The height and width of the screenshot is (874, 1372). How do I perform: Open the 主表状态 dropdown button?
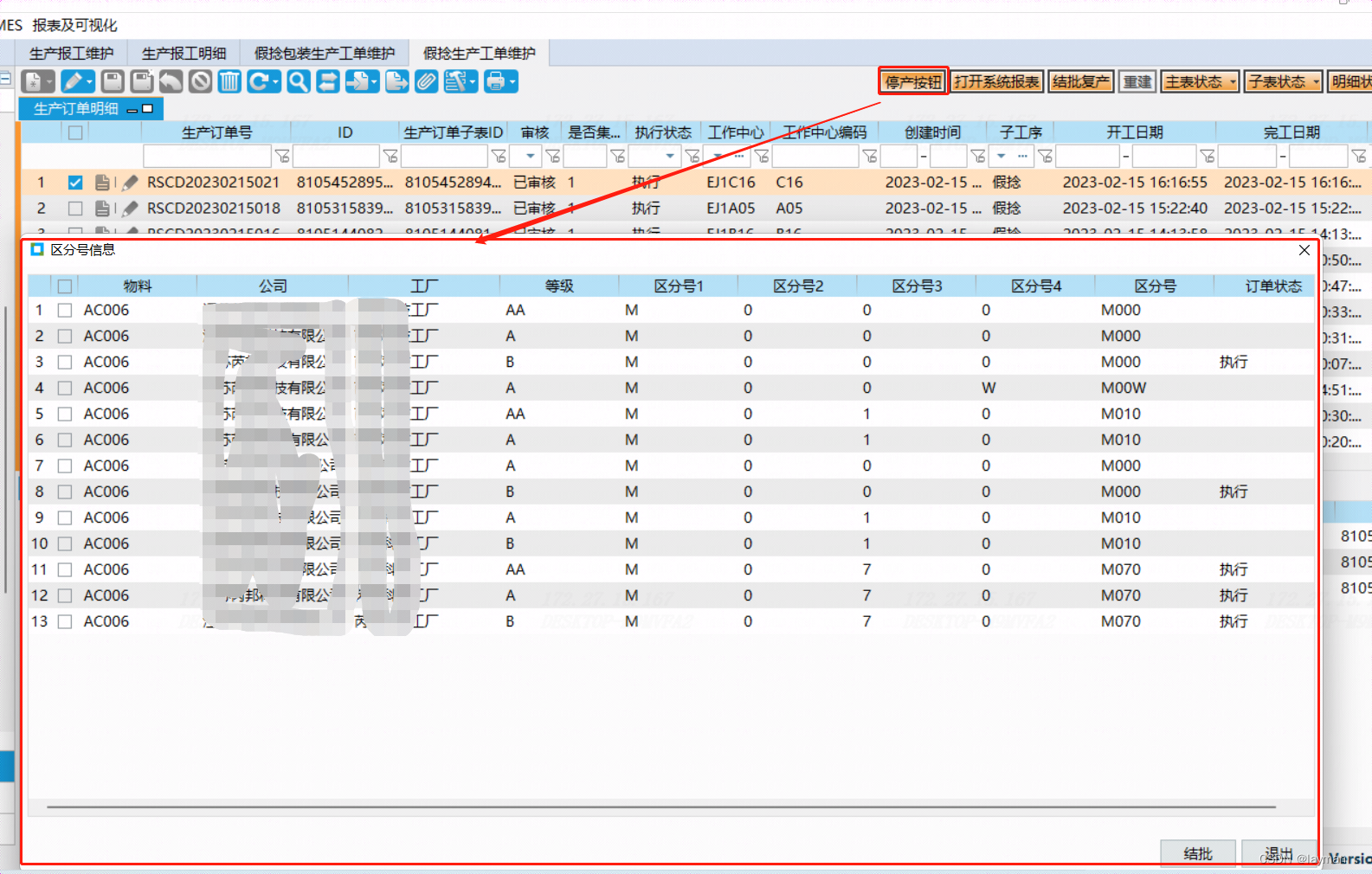(1200, 81)
